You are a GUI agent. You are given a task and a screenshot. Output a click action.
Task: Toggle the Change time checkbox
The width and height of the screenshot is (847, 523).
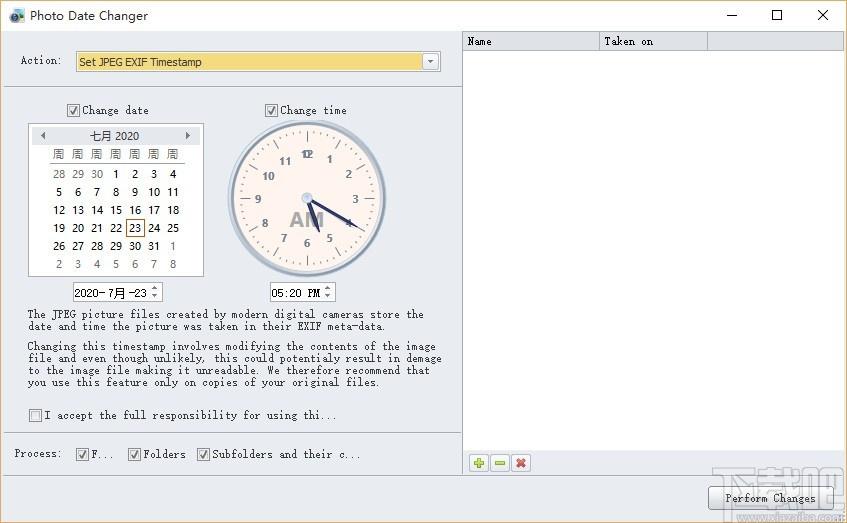tap(271, 111)
